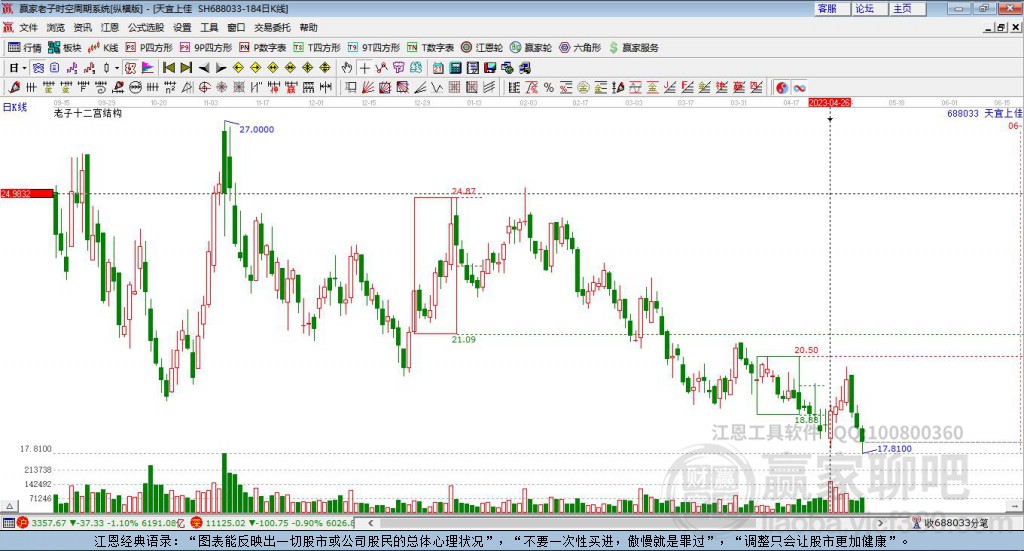
Task: Select the zigzag wave line tool
Action: 437,87
